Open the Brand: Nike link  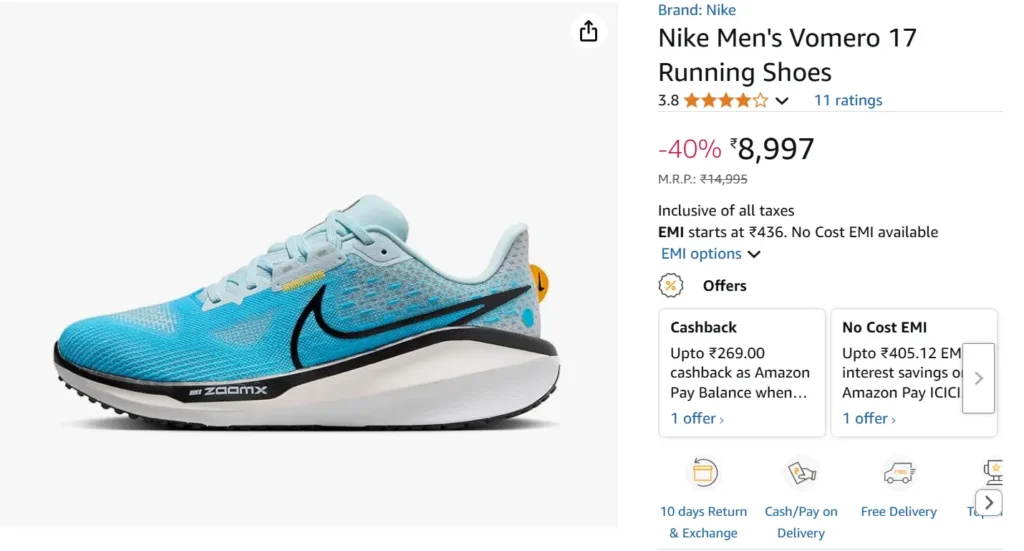tap(697, 10)
